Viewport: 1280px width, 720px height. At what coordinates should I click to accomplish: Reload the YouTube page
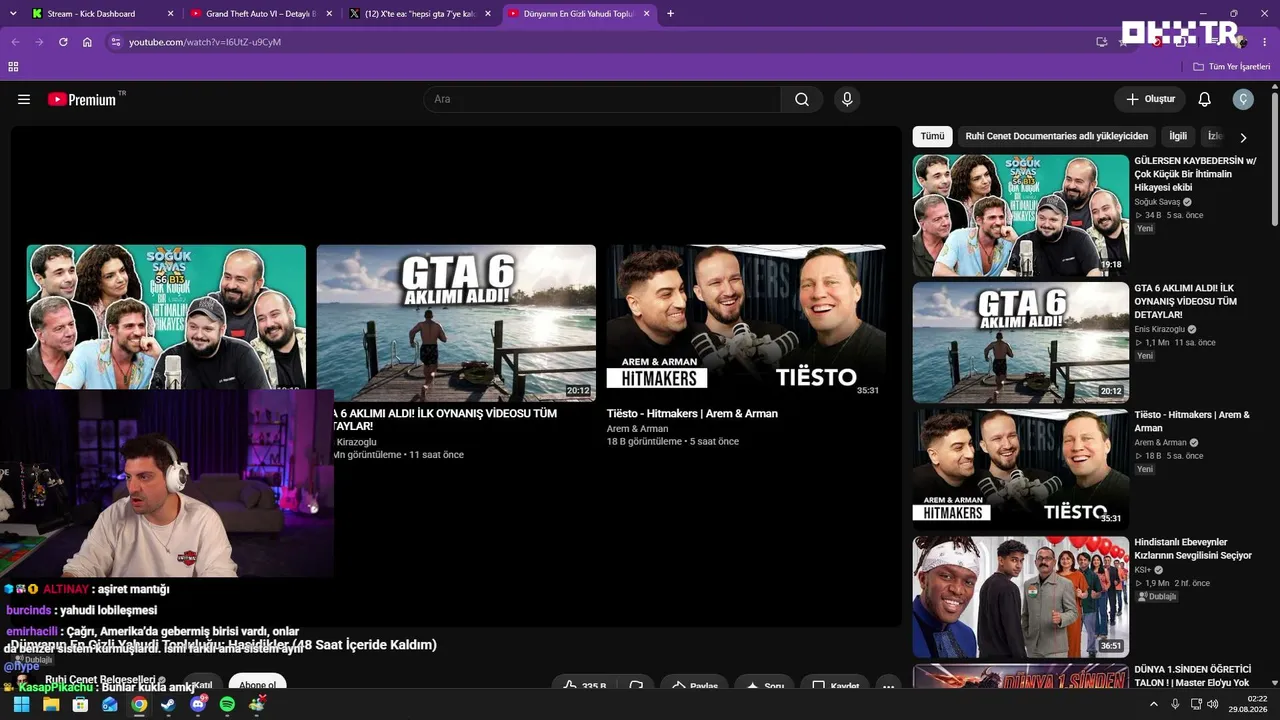[x=63, y=42]
